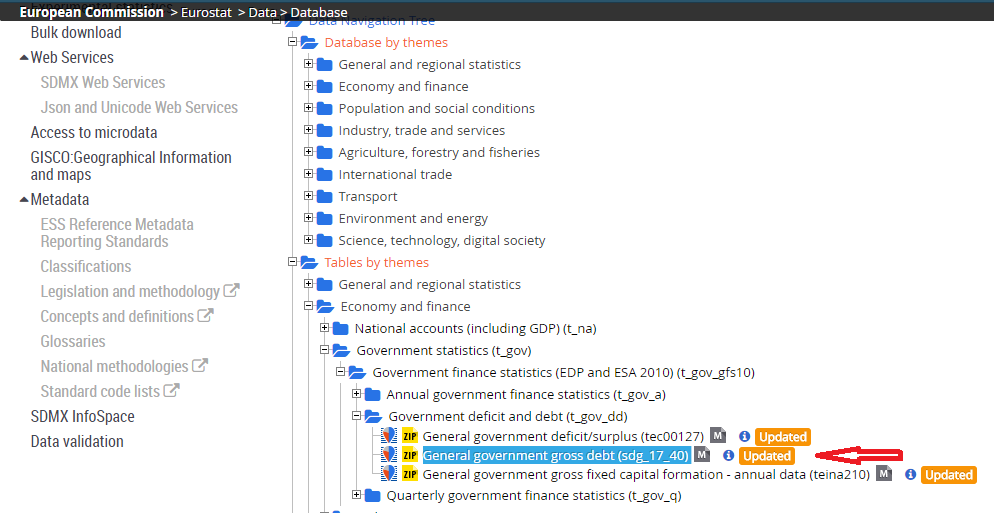Click external link icon beside National methodologies
994x513 pixels.
(200, 365)
